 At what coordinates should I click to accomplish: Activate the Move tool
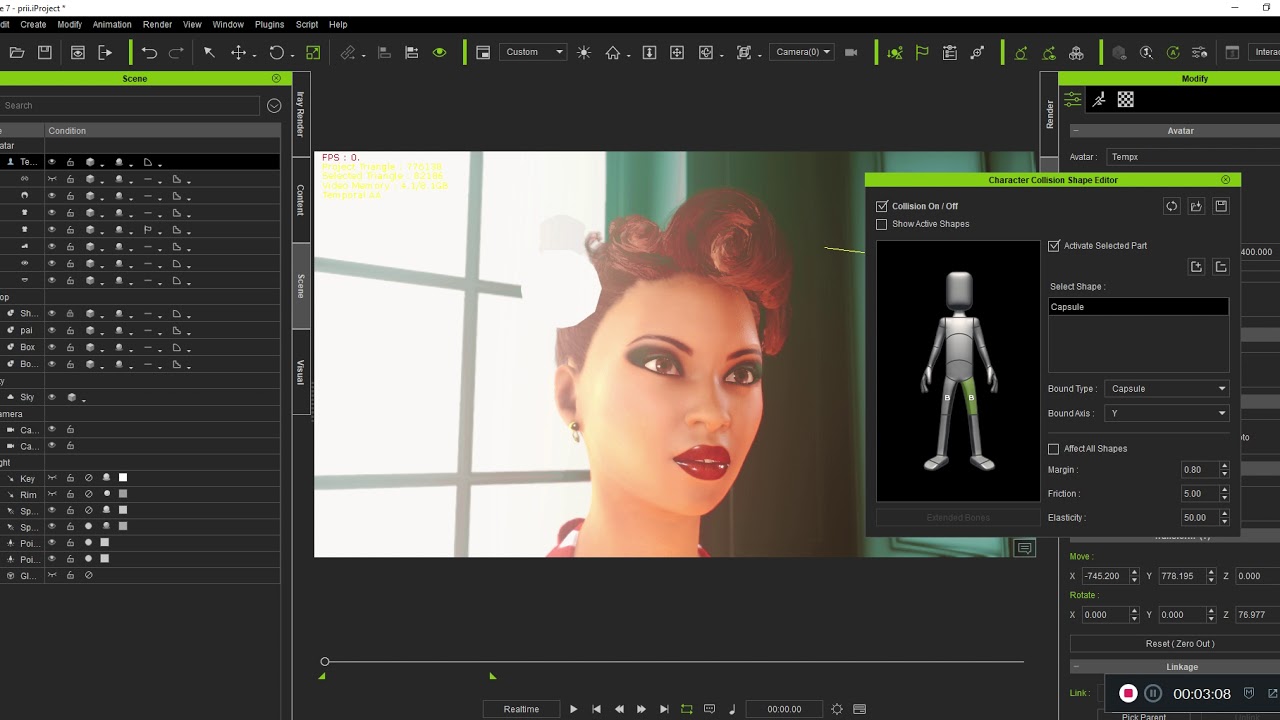238,52
